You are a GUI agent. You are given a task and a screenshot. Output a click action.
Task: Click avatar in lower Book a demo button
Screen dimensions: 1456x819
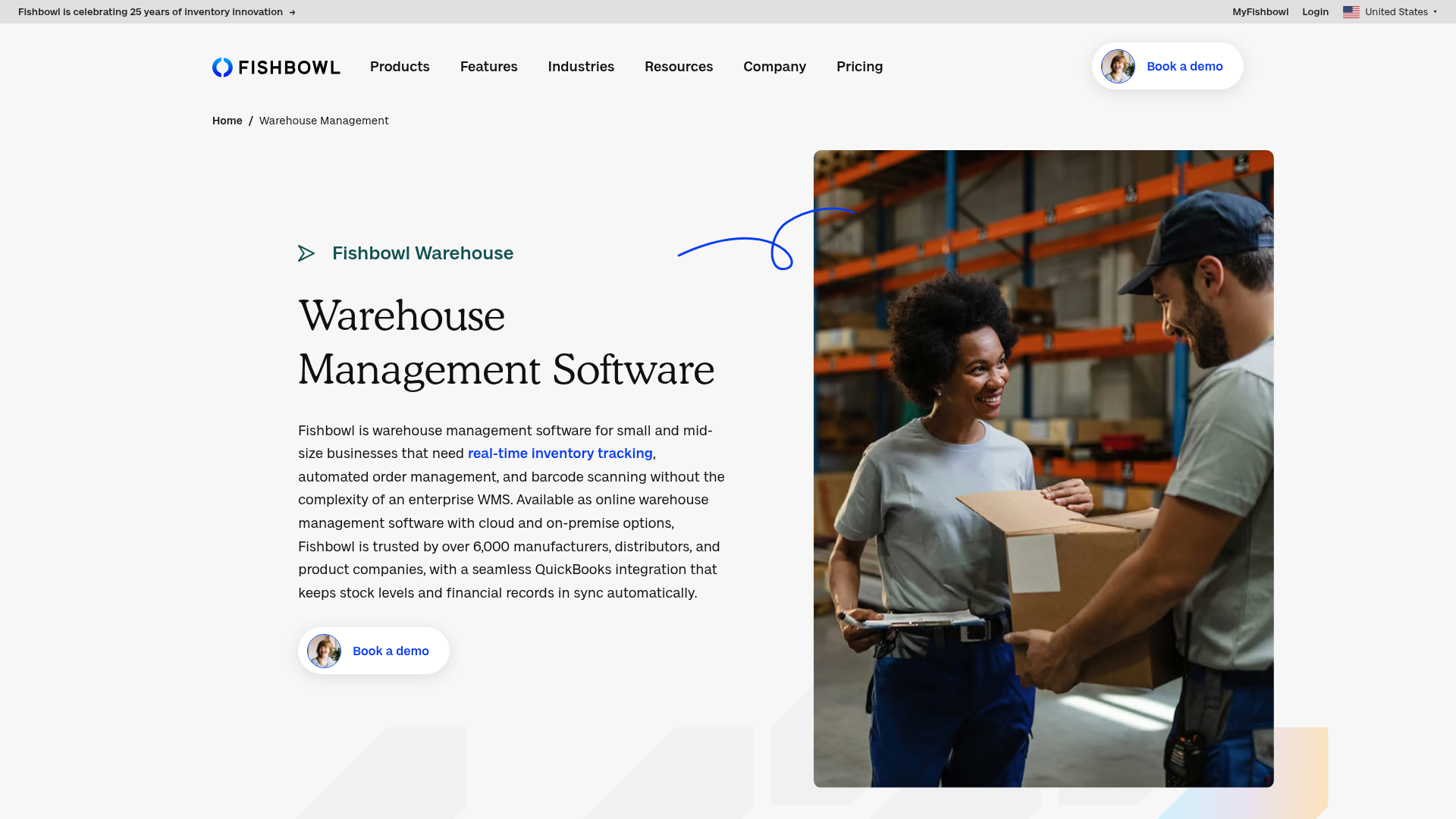click(x=324, y=651)
